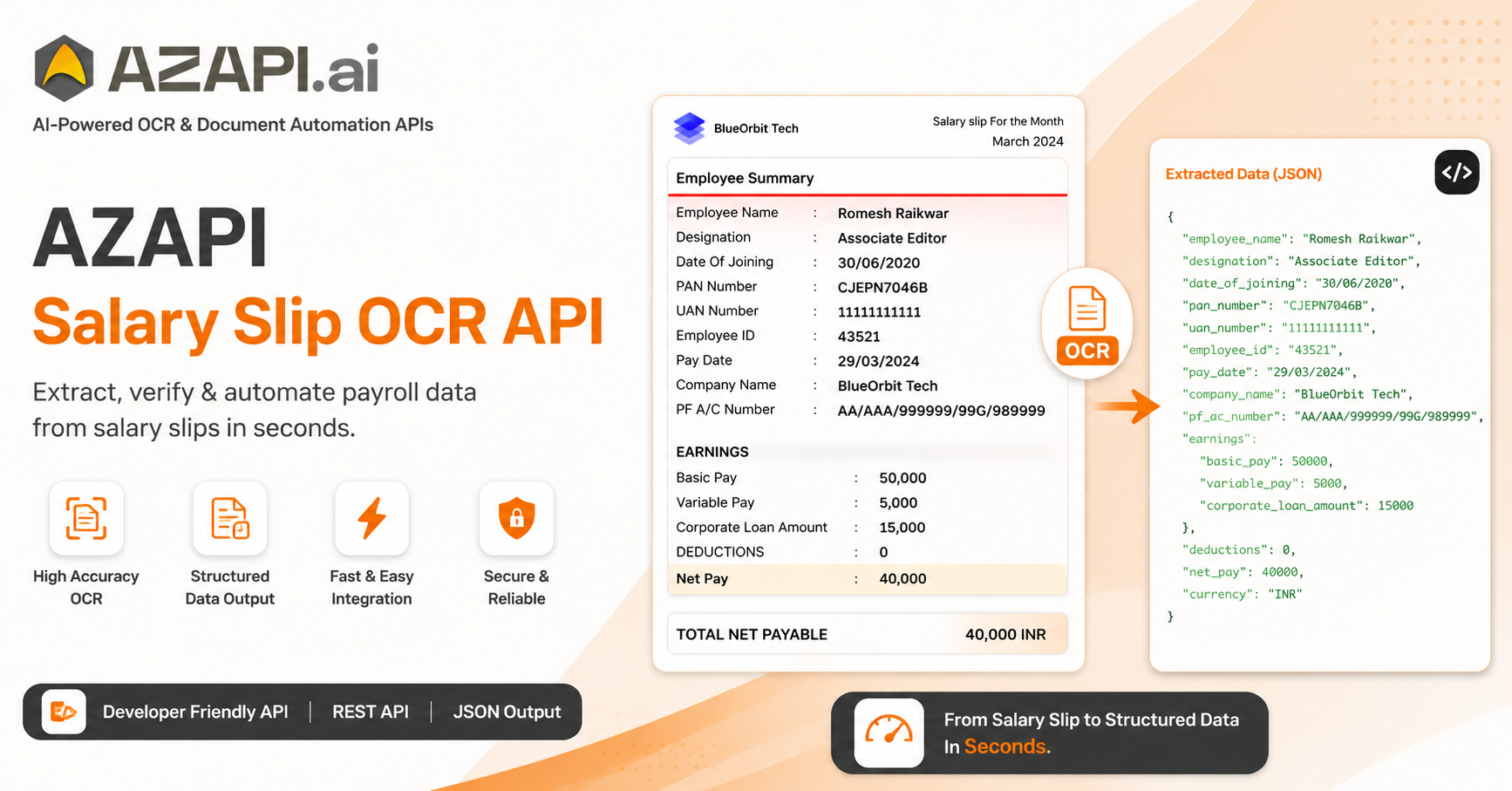
Task: Click the "pan_number" JSON line
Action: [x=1279, y=305]
